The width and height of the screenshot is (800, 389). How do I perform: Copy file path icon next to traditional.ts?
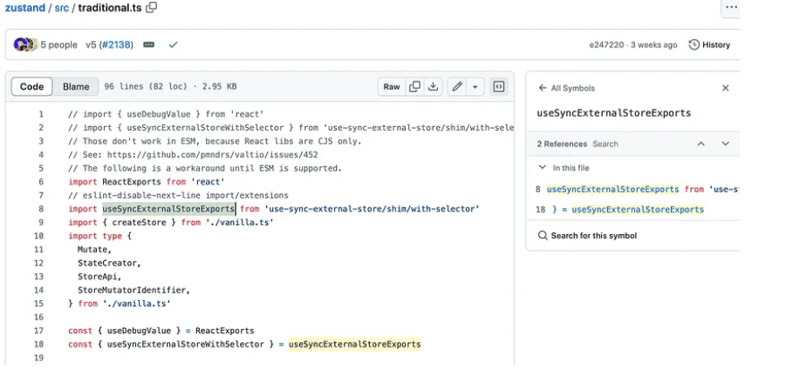[152, 8]
